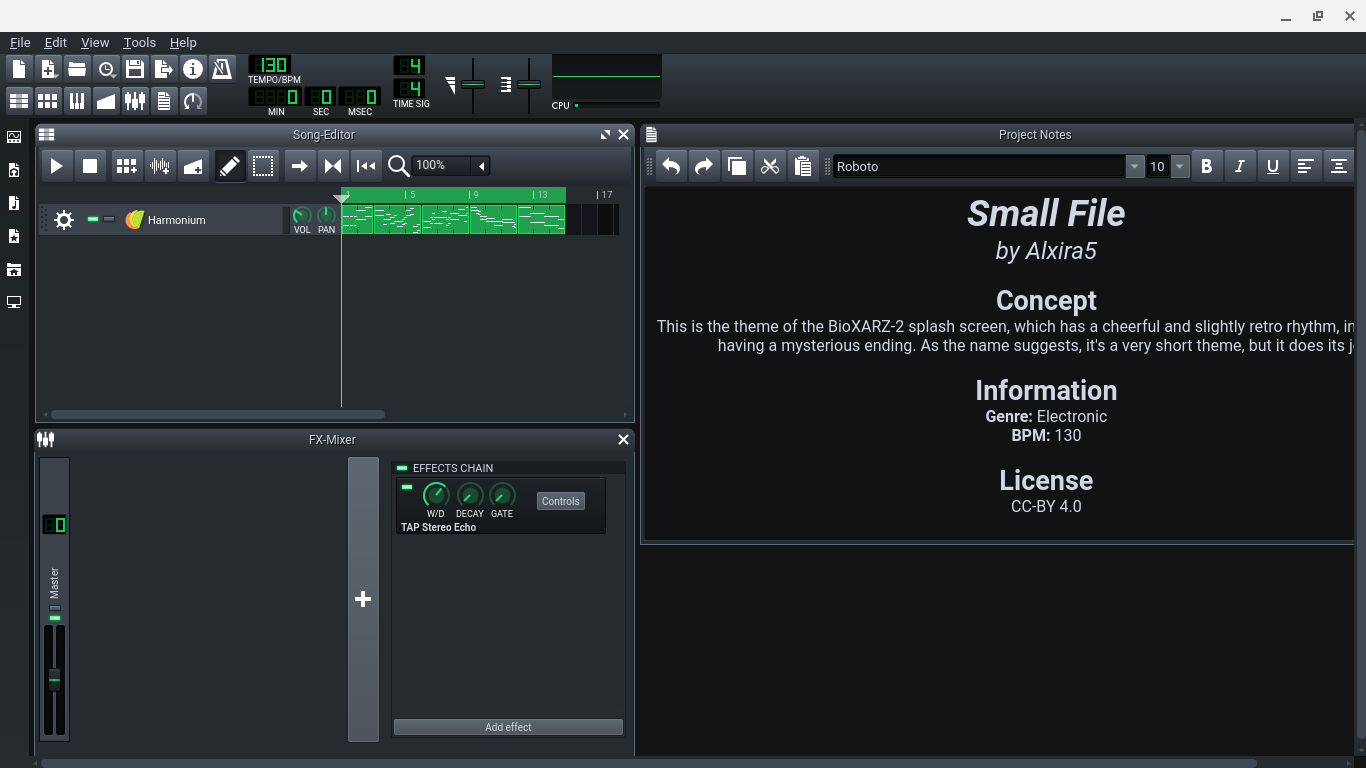The width and height of the screenshot is (1366, 768).
Task: Open the Tools menu
Action: click(139, 43)
